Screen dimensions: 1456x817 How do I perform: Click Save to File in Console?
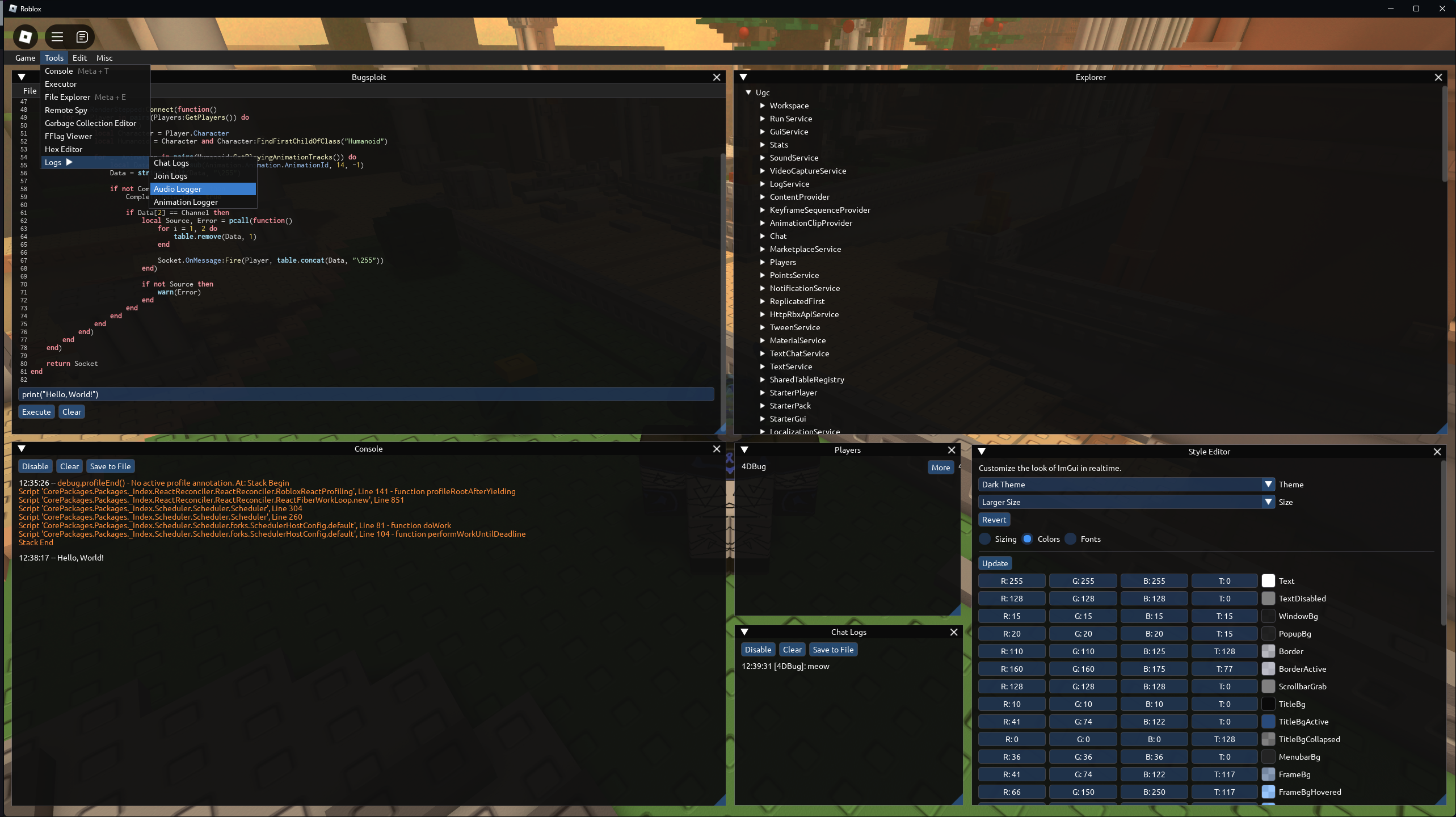[110, 466]
